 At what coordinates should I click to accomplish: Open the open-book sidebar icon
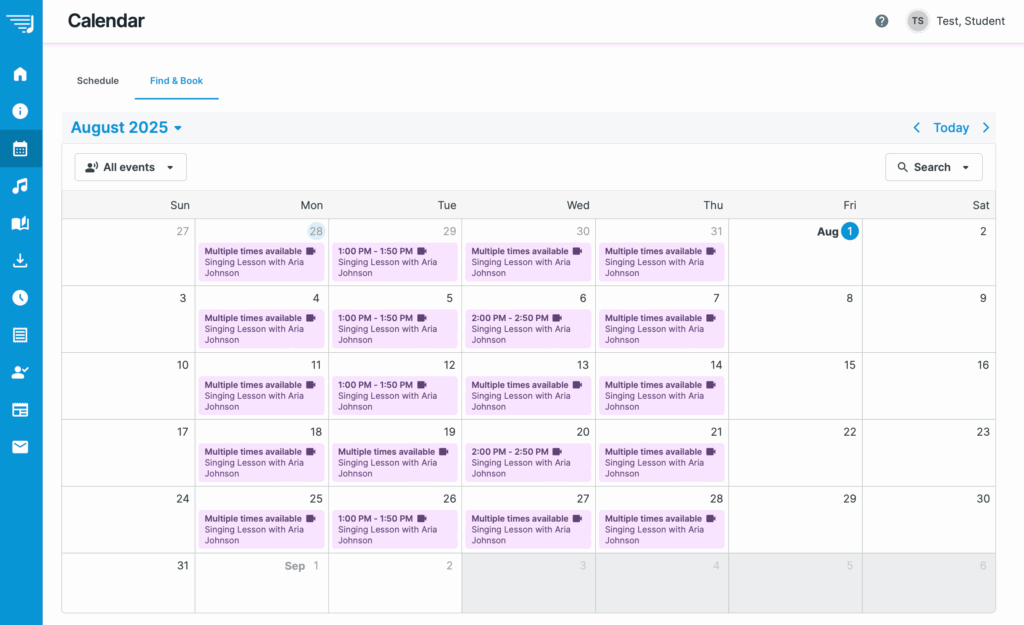(x=20, y=224)
